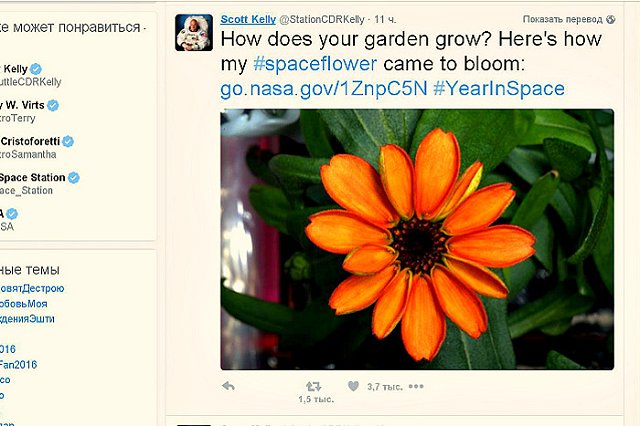Follow the go.nasa.gov/1ZnpC5N link
Image resolution: width=640 pixels, height=426 pixels.
323,89
